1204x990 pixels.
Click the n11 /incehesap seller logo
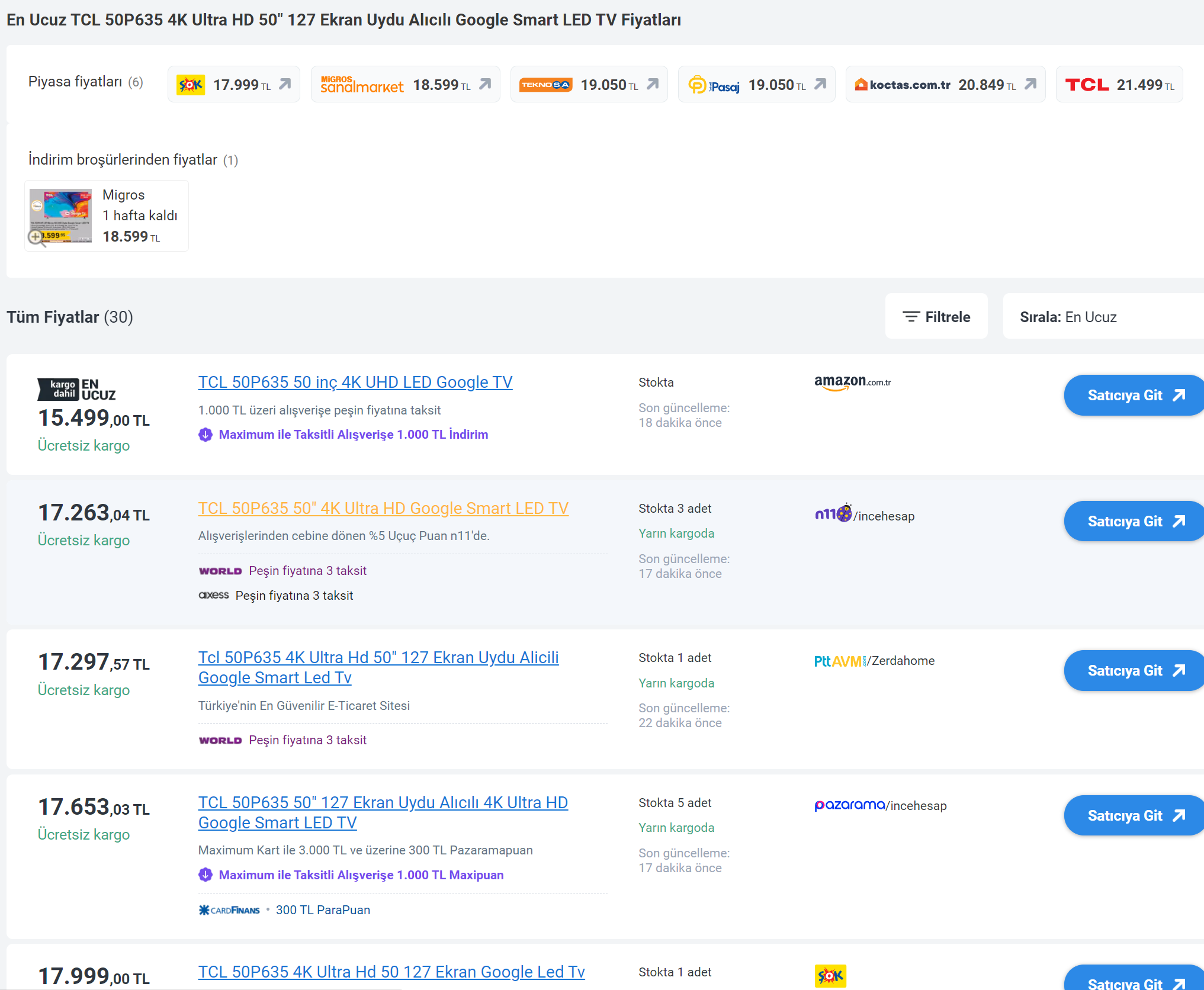coord(864,514)
